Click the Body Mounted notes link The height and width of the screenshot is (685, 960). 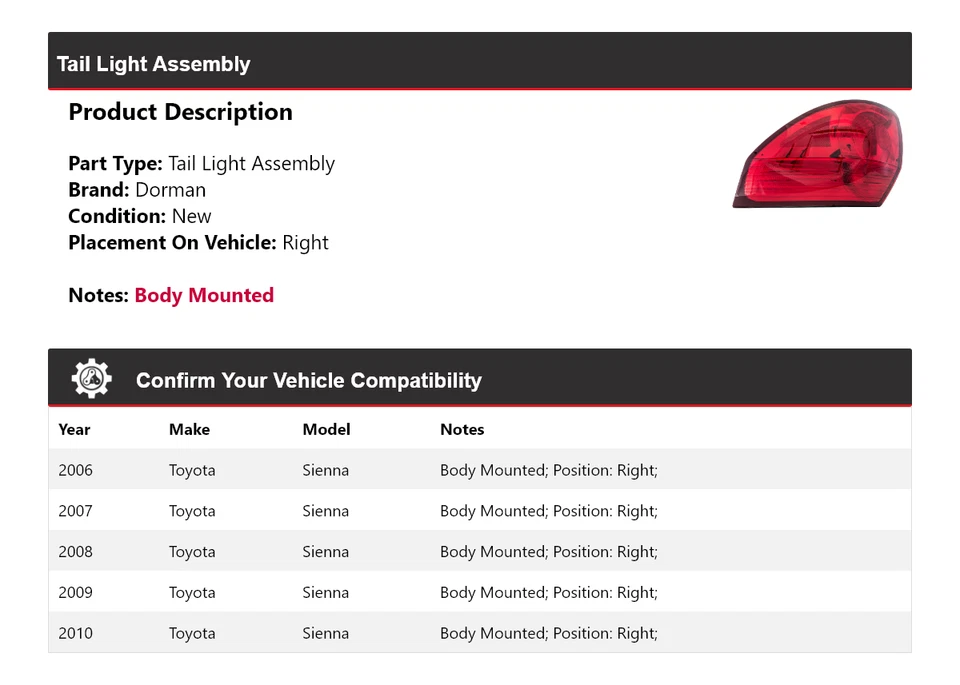point(204,295)
